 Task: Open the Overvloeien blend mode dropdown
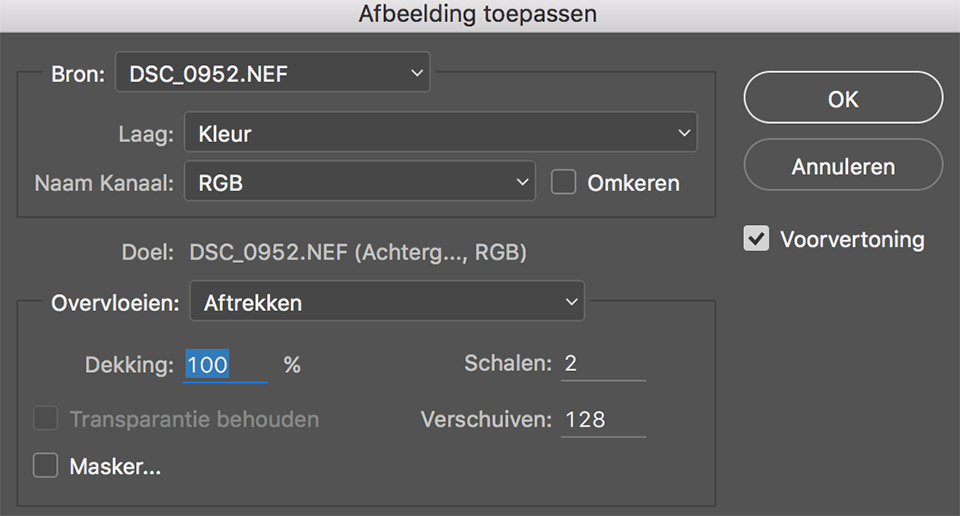click(386, 301)
